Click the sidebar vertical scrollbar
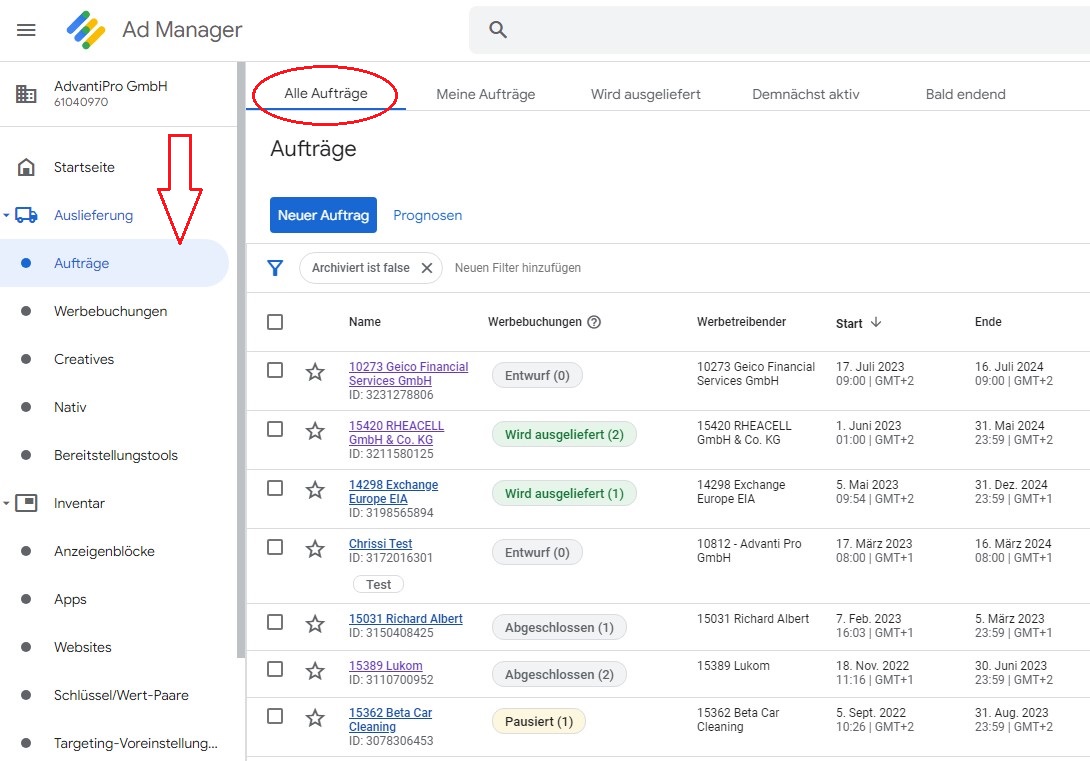The width and height of the screenshot is (1090, 761). [241, 360]
